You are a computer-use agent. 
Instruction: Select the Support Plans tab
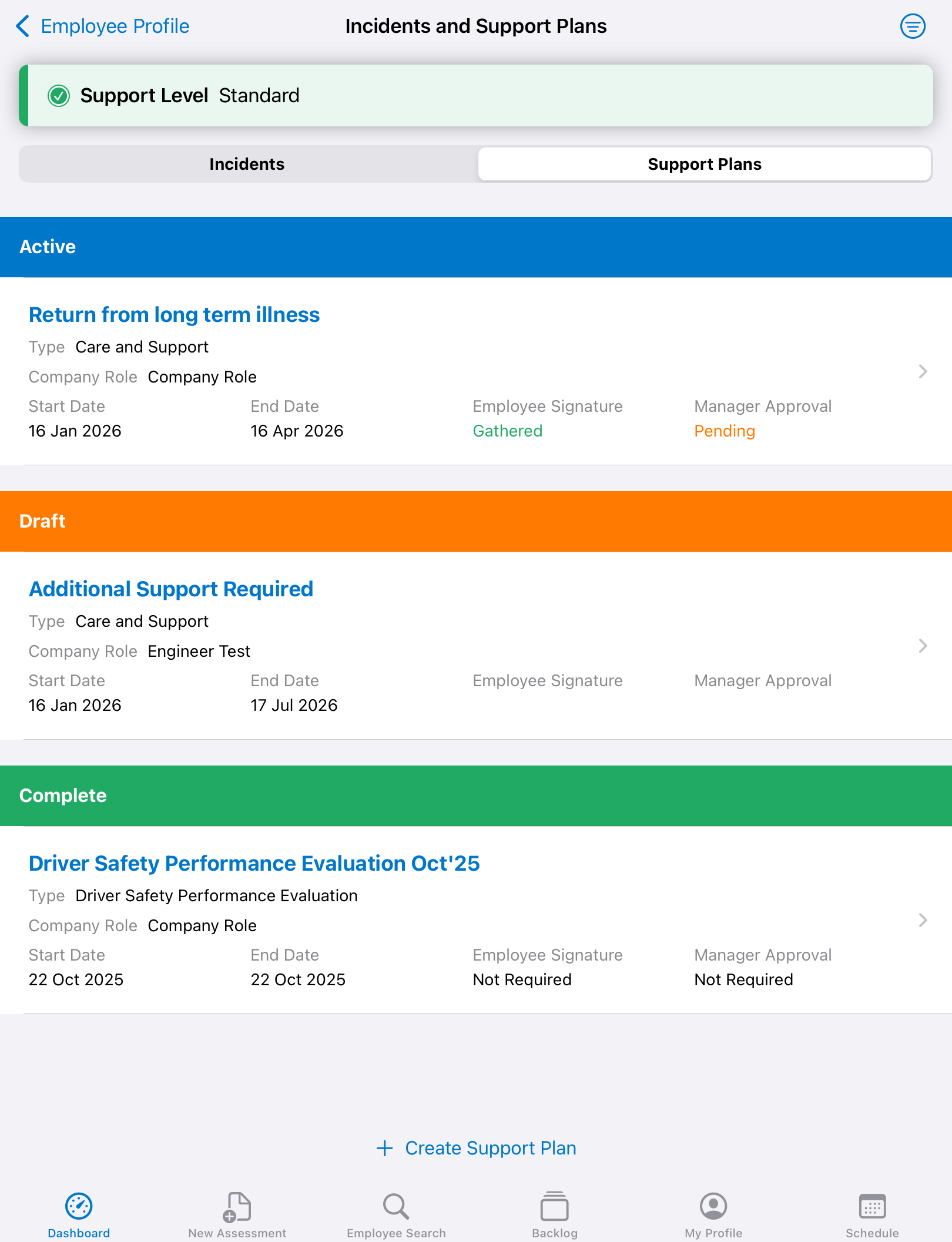705,164
